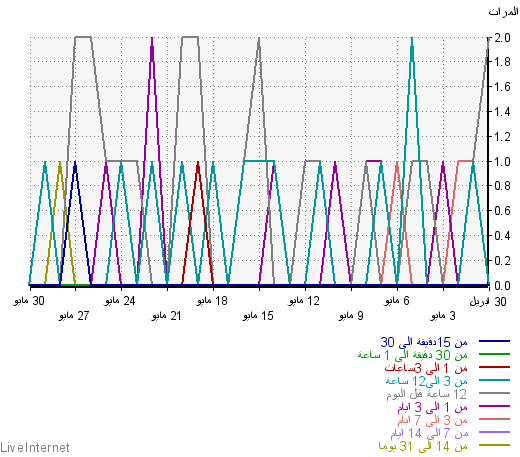Click the magenta legend line swatch
This screenshot has height=457, width=520.
click(494, 406)
